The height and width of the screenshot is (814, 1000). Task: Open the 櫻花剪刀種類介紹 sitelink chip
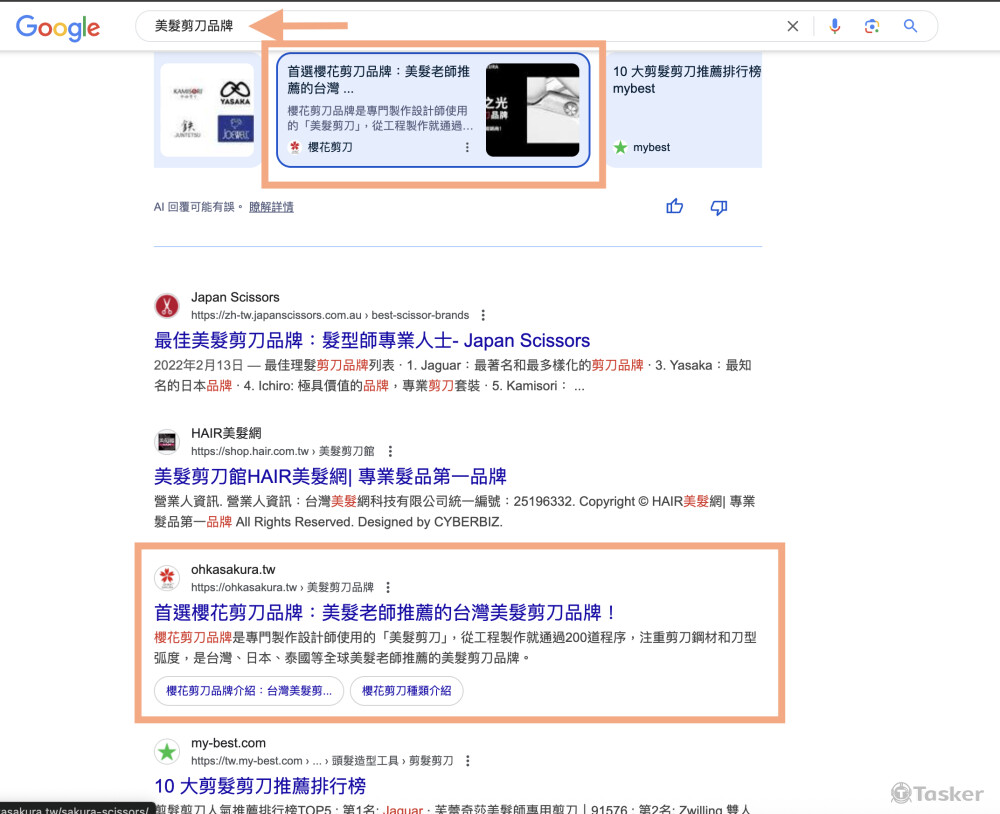[407, 691]
